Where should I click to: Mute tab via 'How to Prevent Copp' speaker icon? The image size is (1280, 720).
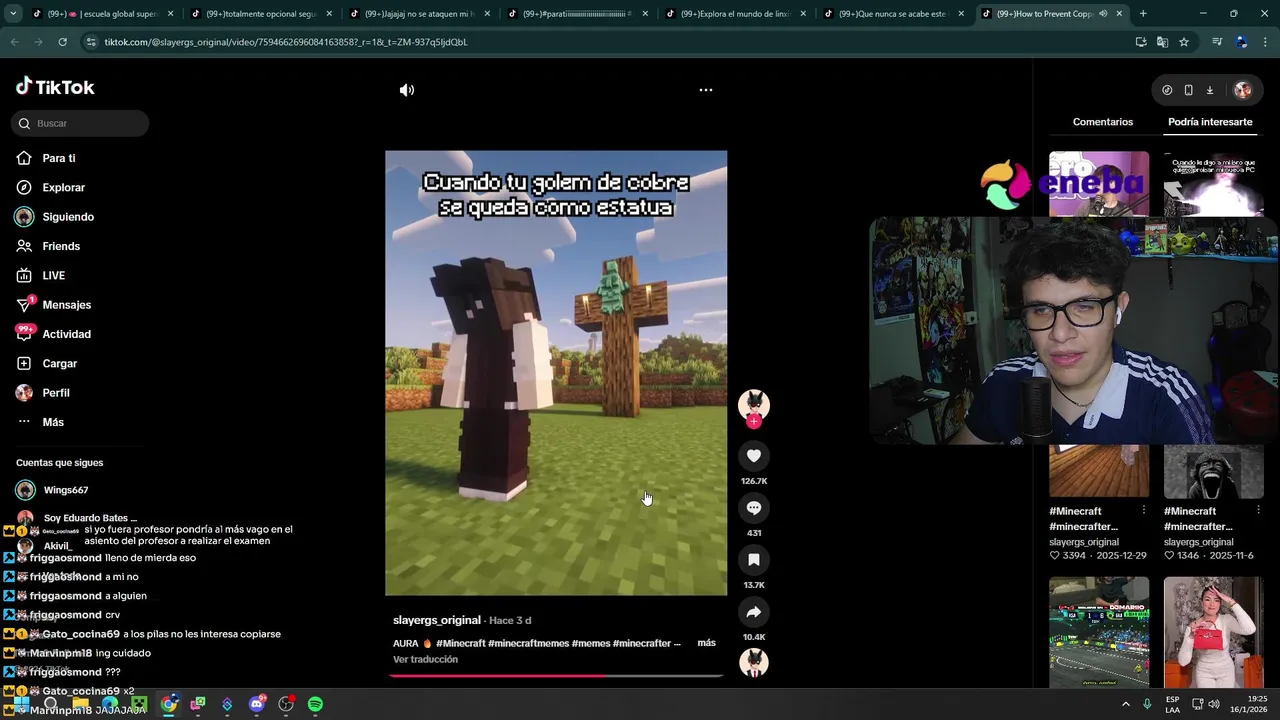(x=1103, y=14)
